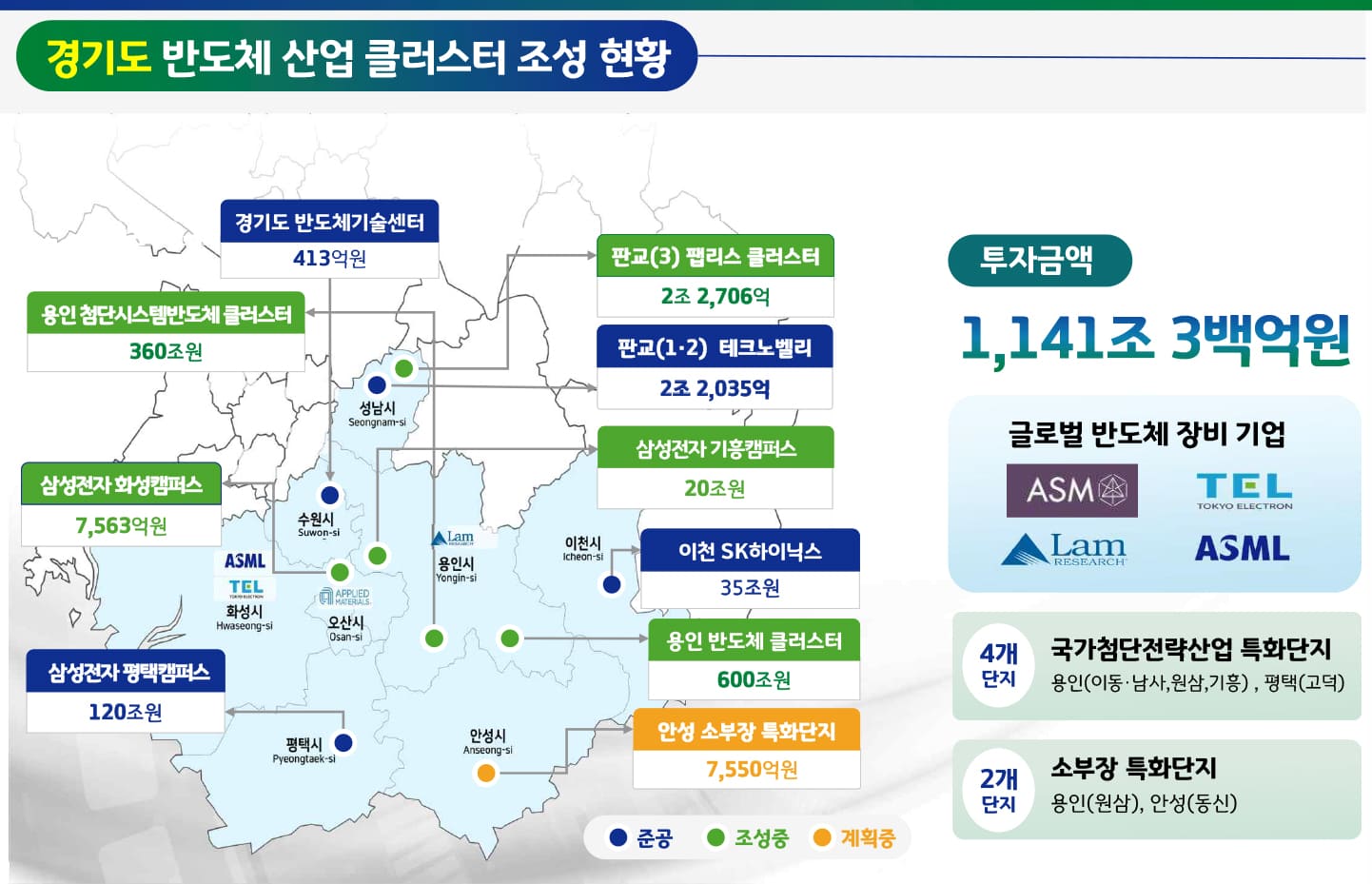This screenshot has width=1372, height=884.
Task: Click the 1,141조 3백억원 total amount
Action: click(x=1155, y=338)
